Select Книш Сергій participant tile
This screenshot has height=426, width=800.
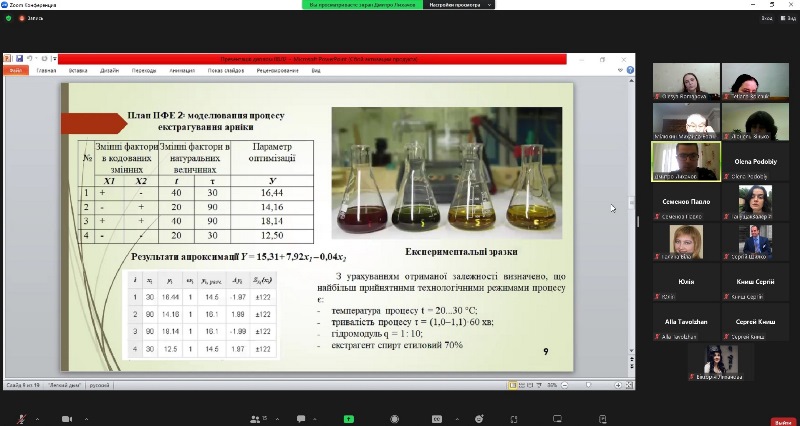point(755,282)
